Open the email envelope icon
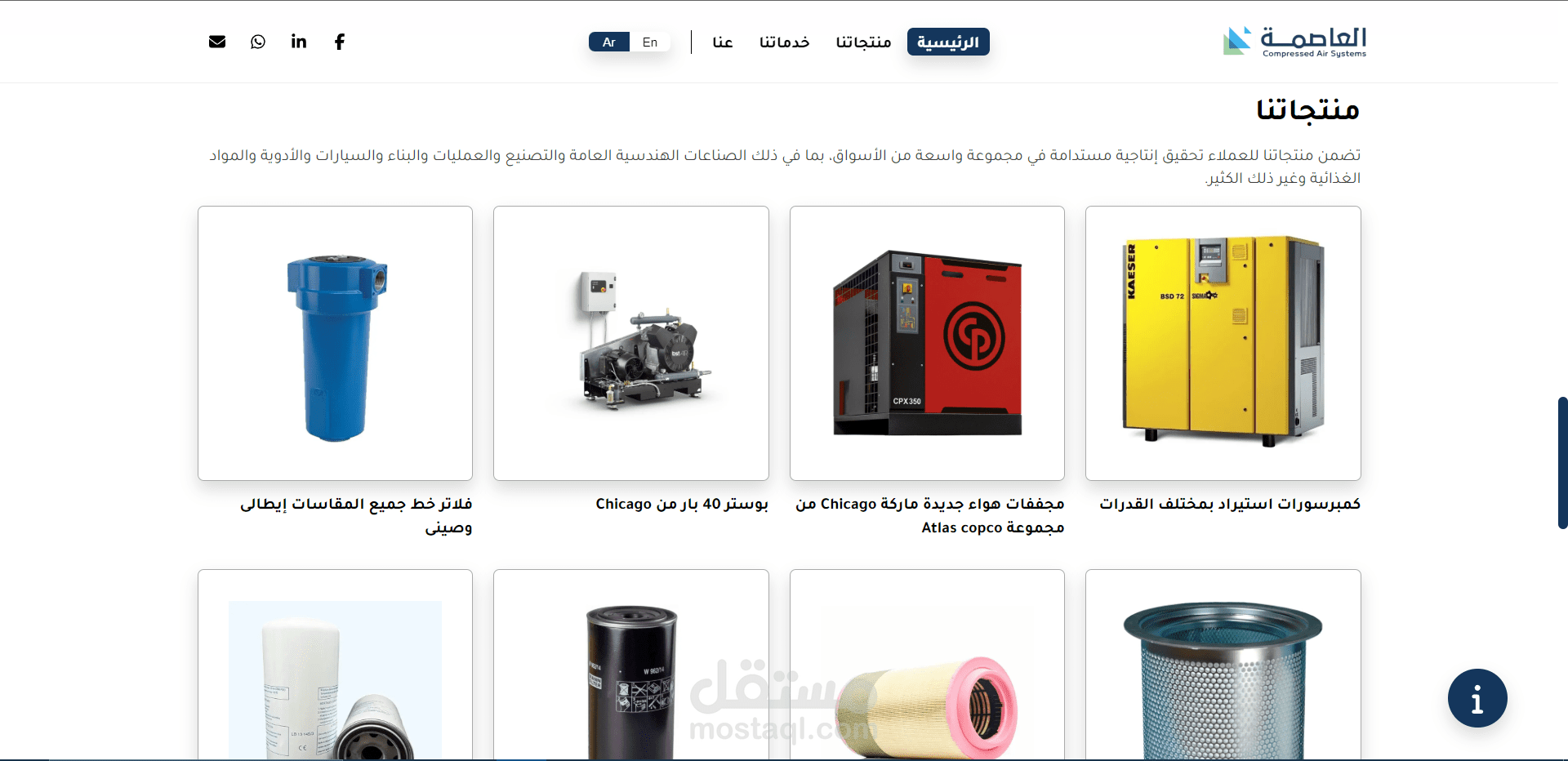This screenshot has height=761, width=1568. click(217, 42)
